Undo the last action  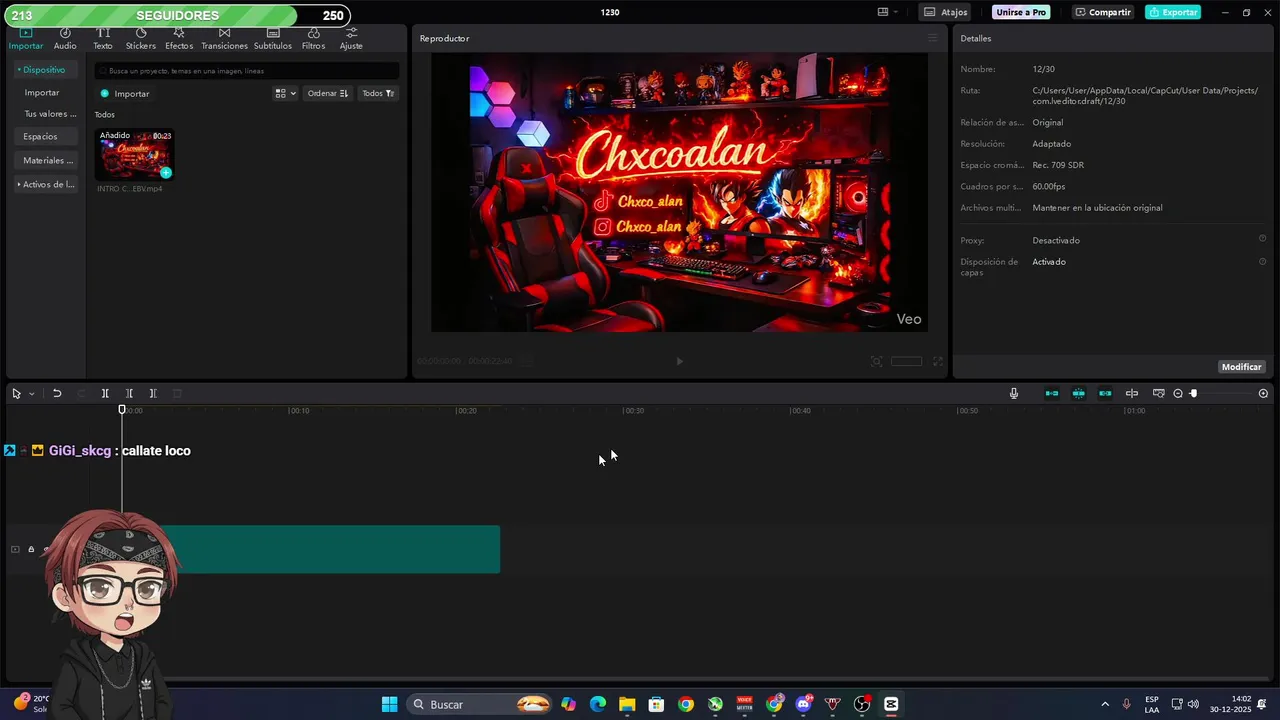point(57,393)
